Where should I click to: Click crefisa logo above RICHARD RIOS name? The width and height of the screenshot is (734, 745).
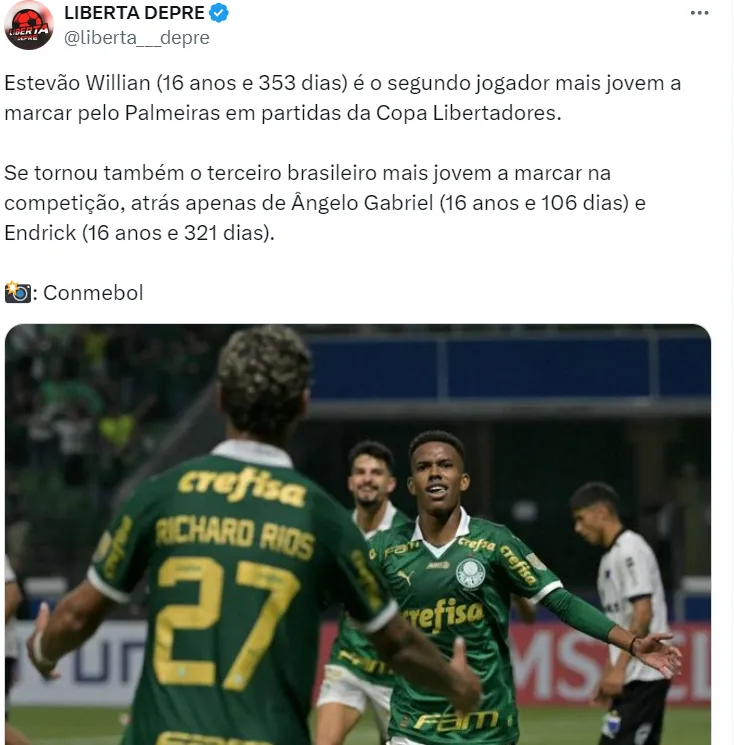coord(241,487)
